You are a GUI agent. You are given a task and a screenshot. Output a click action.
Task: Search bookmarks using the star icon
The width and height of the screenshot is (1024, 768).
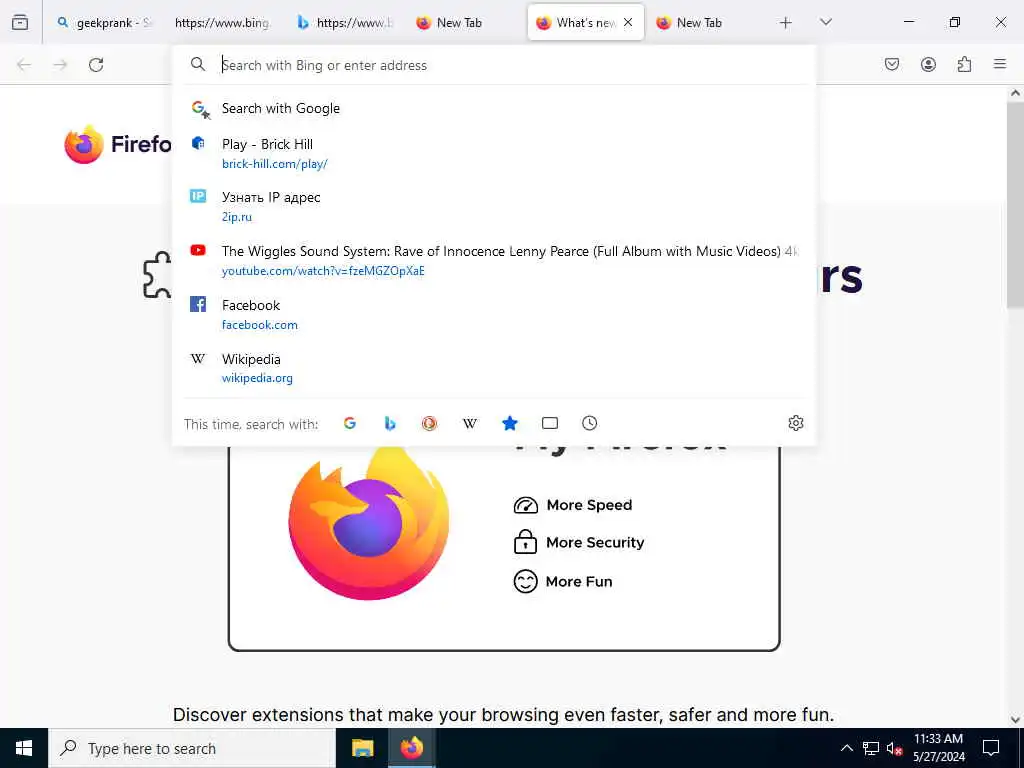(x=510, y=423)
